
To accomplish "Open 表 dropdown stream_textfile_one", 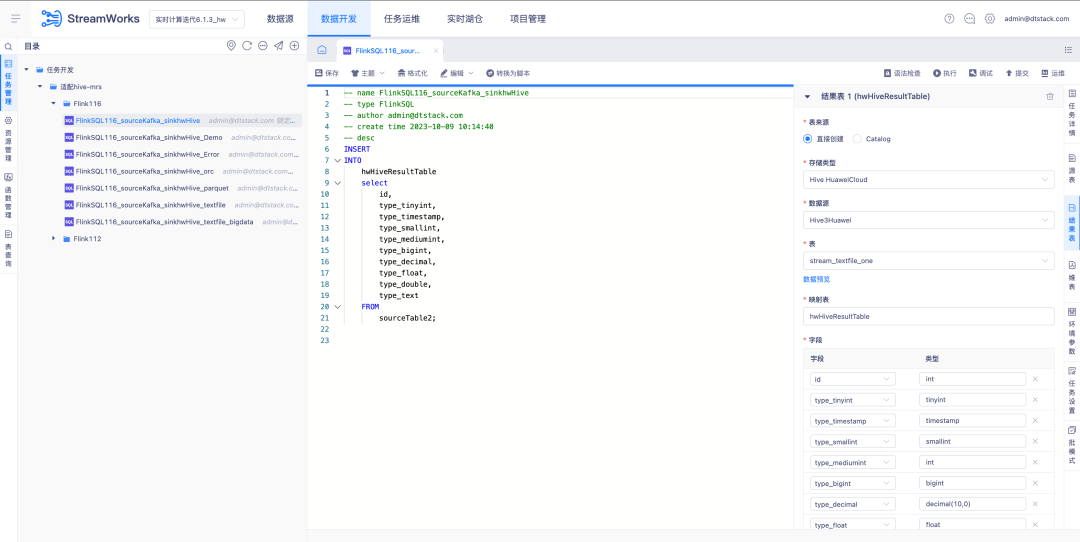I will point(928,260).
